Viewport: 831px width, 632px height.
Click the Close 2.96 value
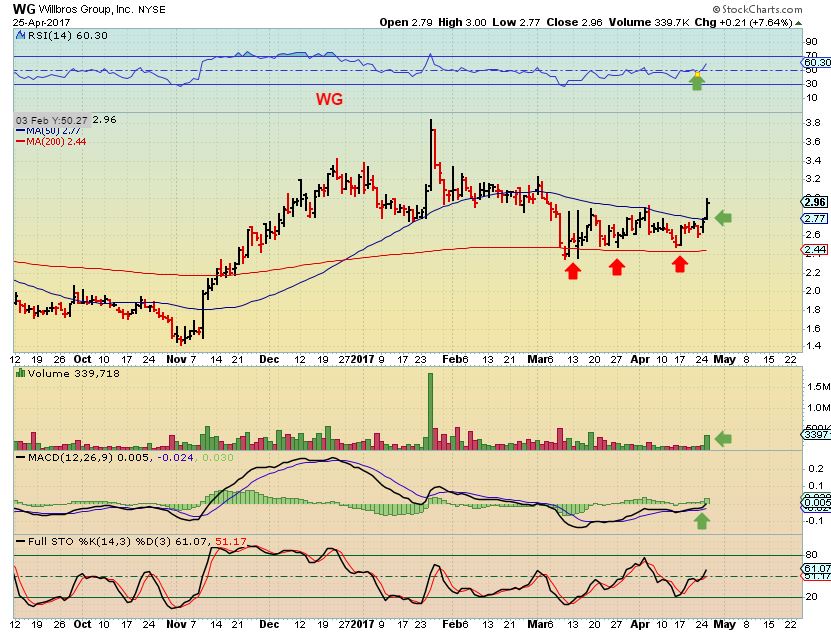[574, 22]
